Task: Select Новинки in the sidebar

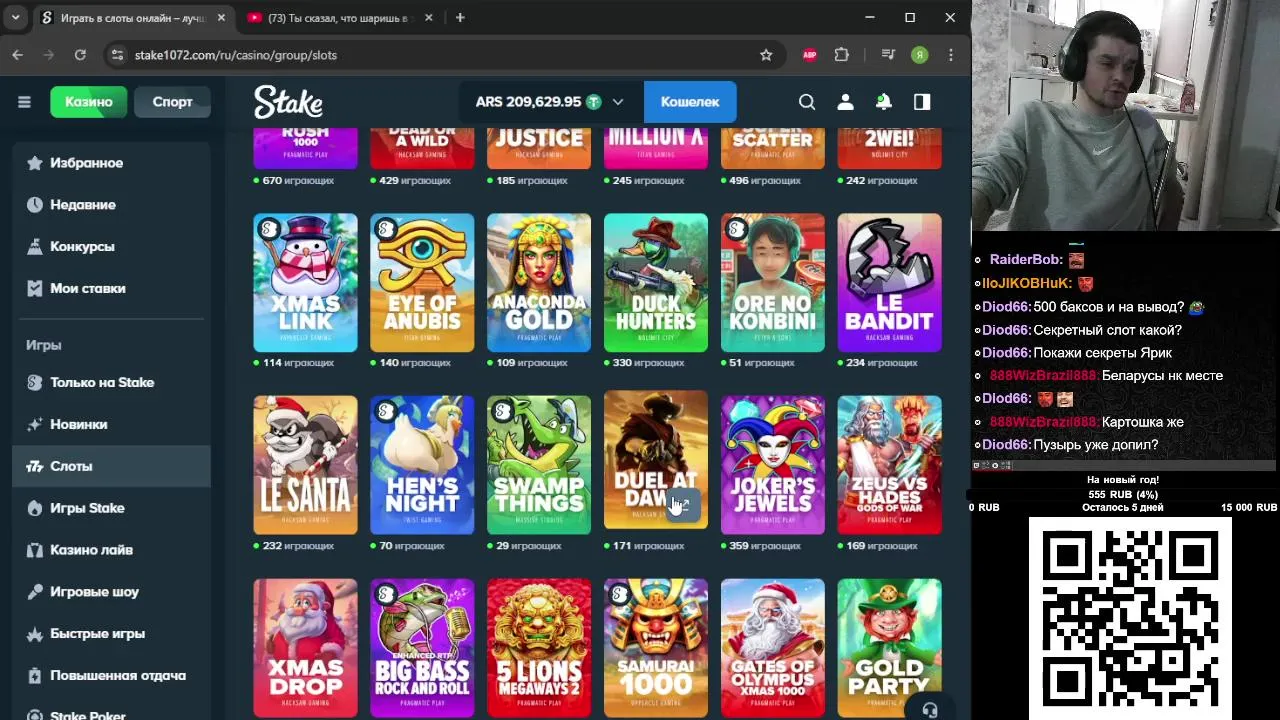Action: pyautogui.click(x=112, y=425)
